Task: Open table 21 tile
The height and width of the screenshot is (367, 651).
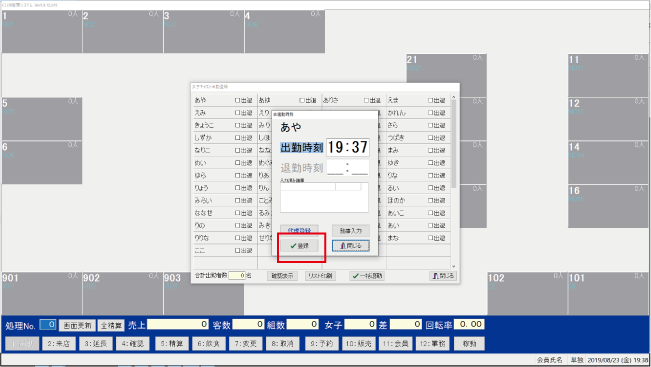Action: click(446, 75)
